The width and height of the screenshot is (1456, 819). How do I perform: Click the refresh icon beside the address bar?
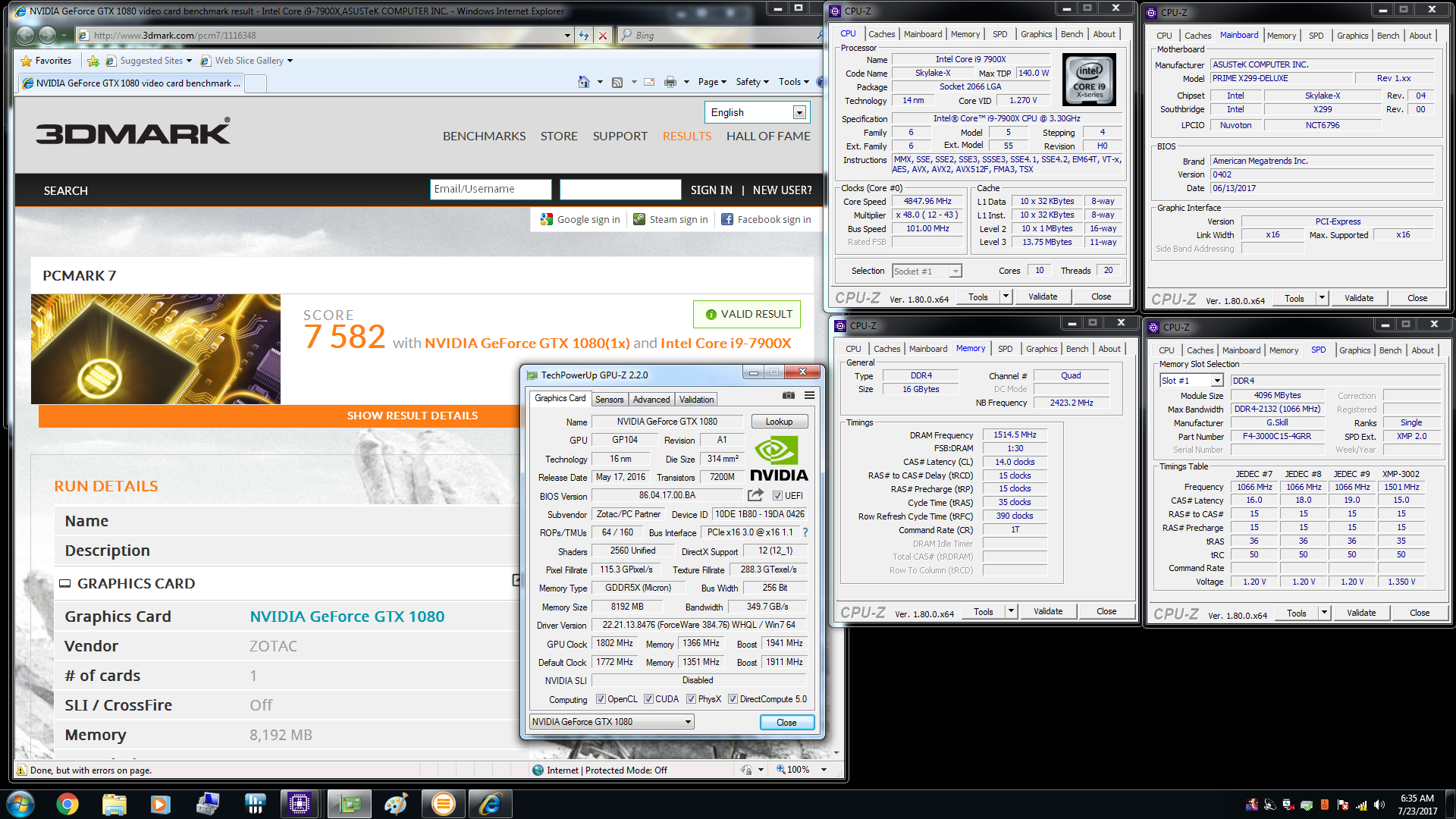(x=583, y=35)
